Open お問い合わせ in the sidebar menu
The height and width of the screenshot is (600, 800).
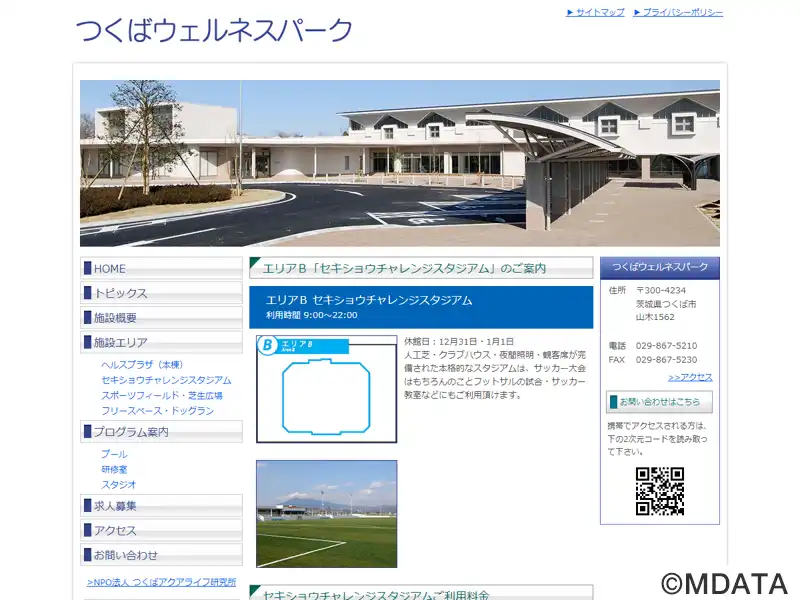(x=161, y=555)
